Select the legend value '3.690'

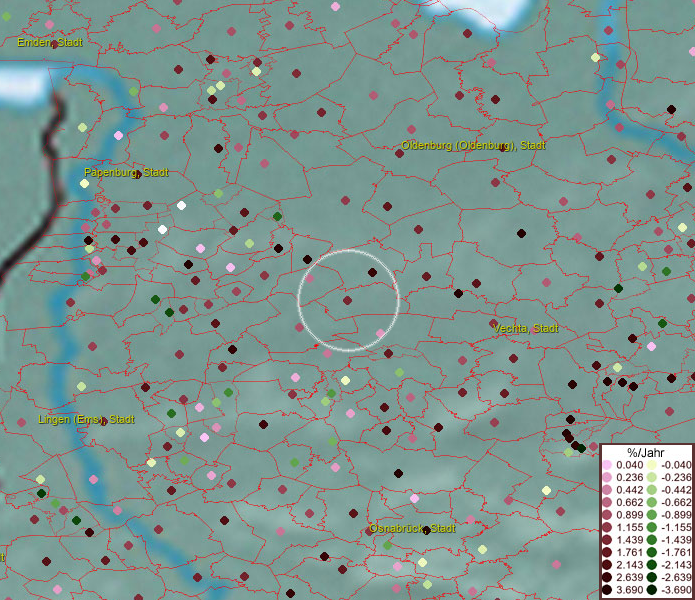(629, 590)
